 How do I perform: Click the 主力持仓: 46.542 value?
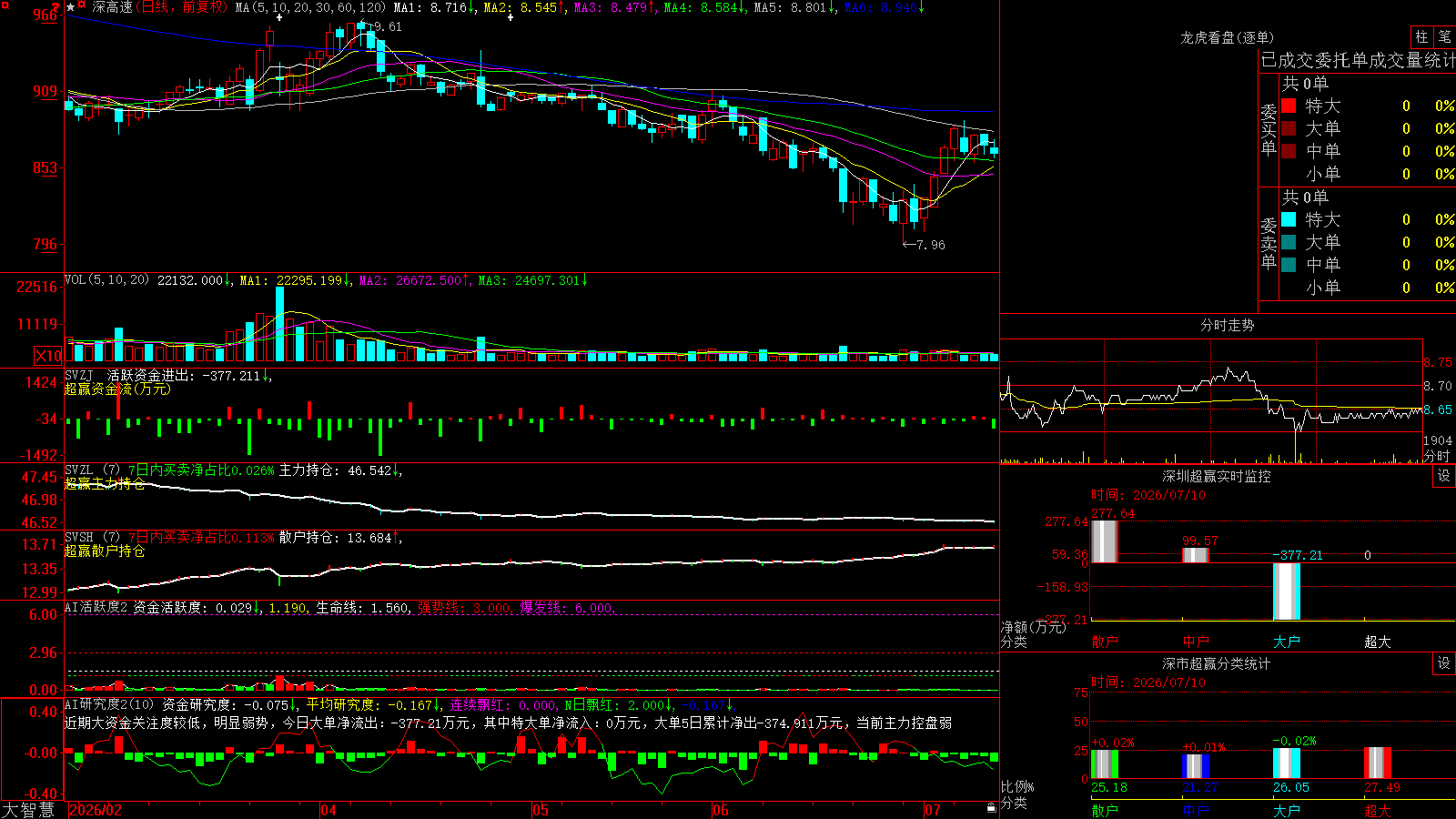click(335, 470)
